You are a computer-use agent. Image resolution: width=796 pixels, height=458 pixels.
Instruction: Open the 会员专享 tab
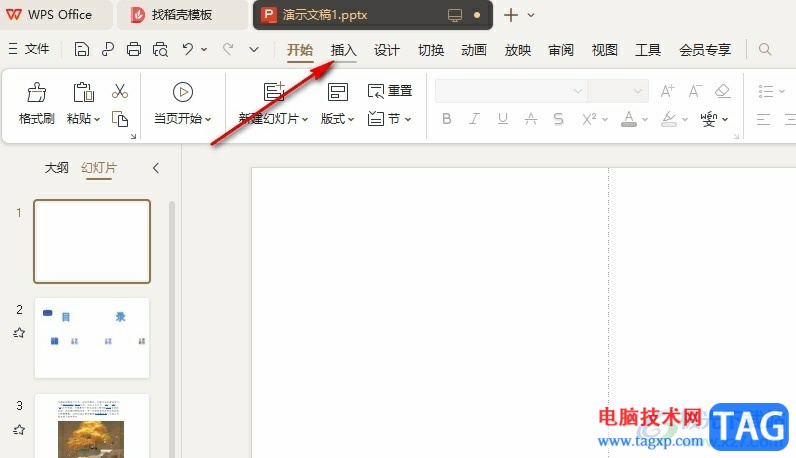(705, 50)
